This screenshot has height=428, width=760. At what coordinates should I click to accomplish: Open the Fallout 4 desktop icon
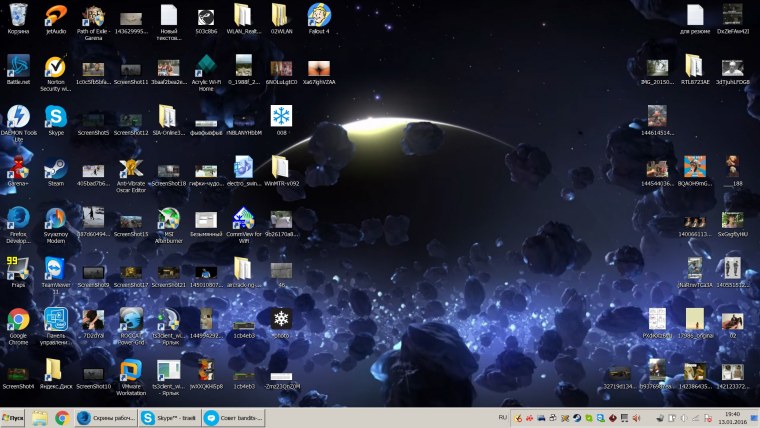[319, 18]
